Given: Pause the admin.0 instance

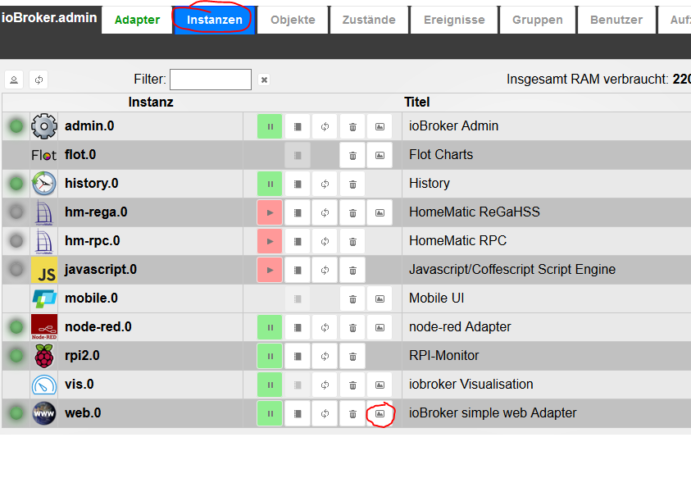Looking at the screenshot, I should point(270,126).
